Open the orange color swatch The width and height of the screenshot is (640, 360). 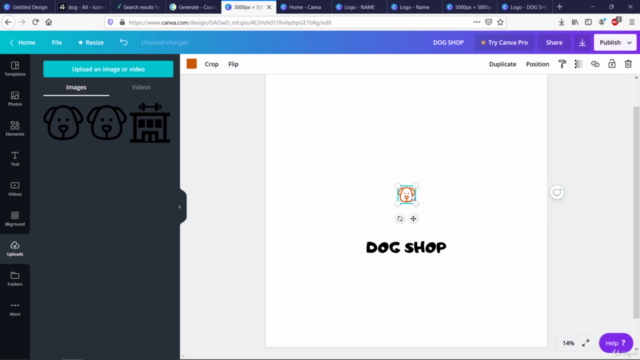pyautogui.click(x=191, y=64)
